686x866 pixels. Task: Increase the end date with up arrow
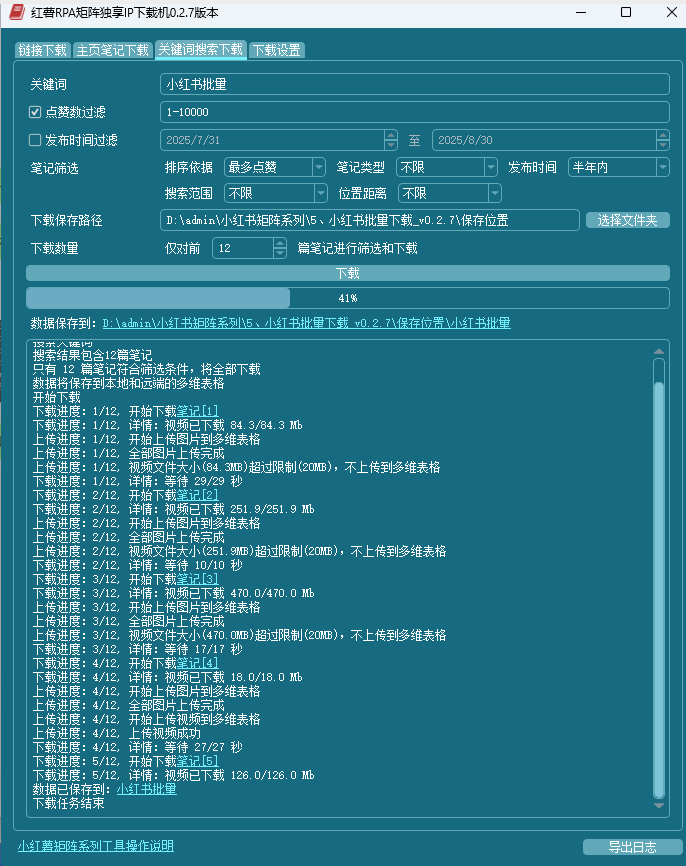click(663, 135)
